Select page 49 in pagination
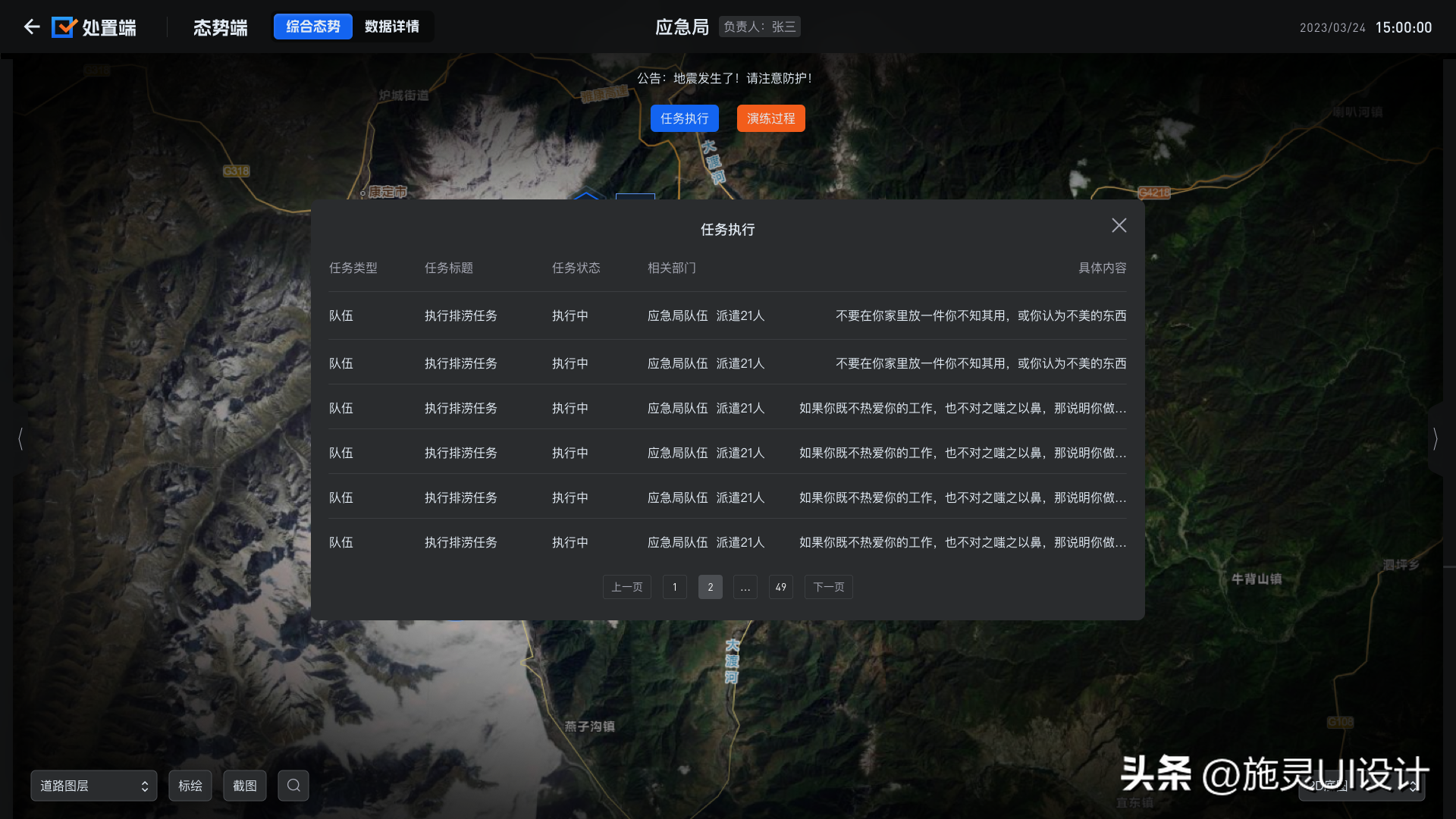Viewport: 1456px width, 819px height. (781, 587)
